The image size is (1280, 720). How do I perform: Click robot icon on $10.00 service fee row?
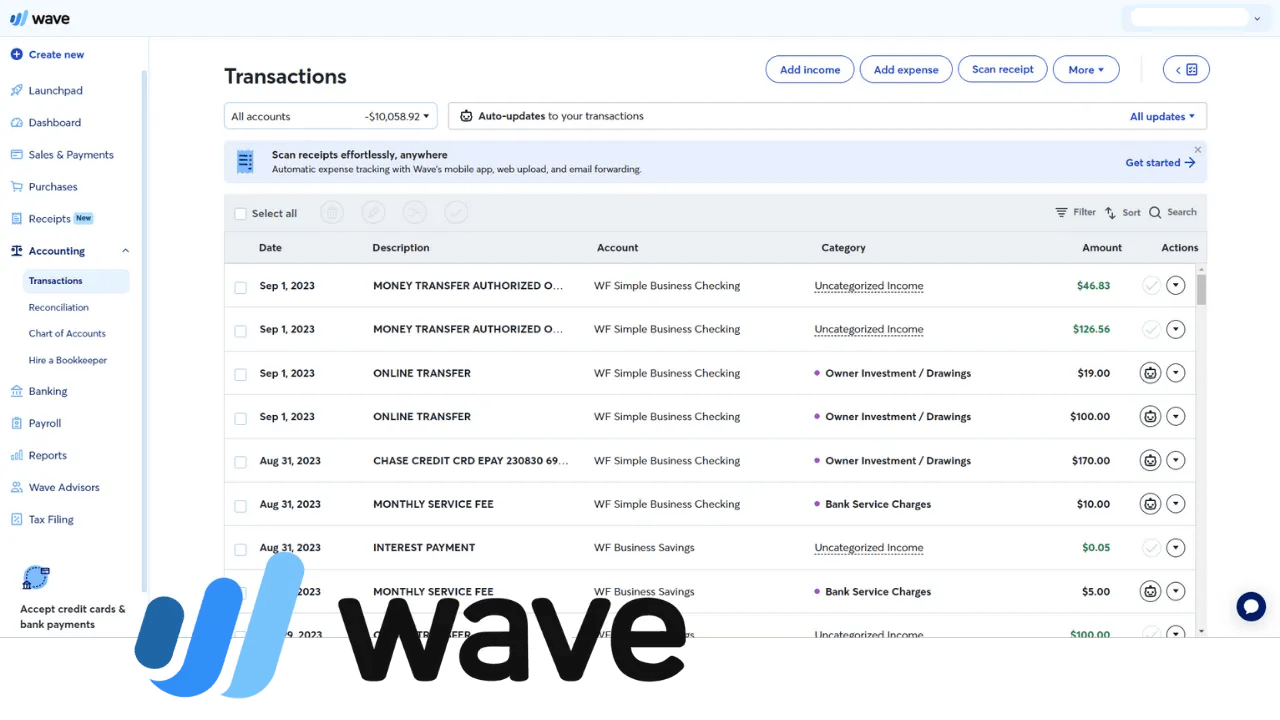click(x=1151, y=504)
